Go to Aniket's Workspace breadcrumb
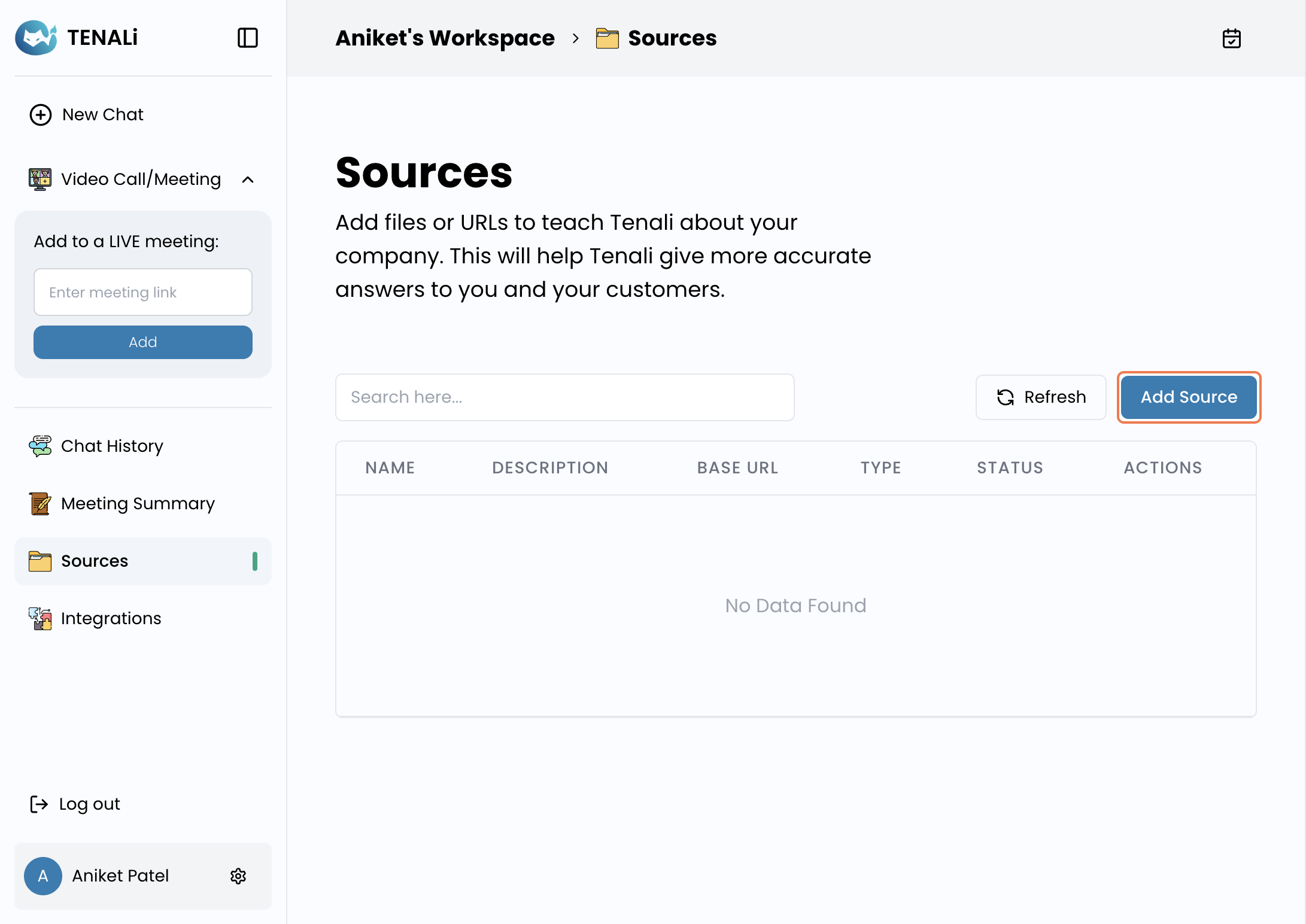This screenshot has width=1306, height=924. [445, 38]
